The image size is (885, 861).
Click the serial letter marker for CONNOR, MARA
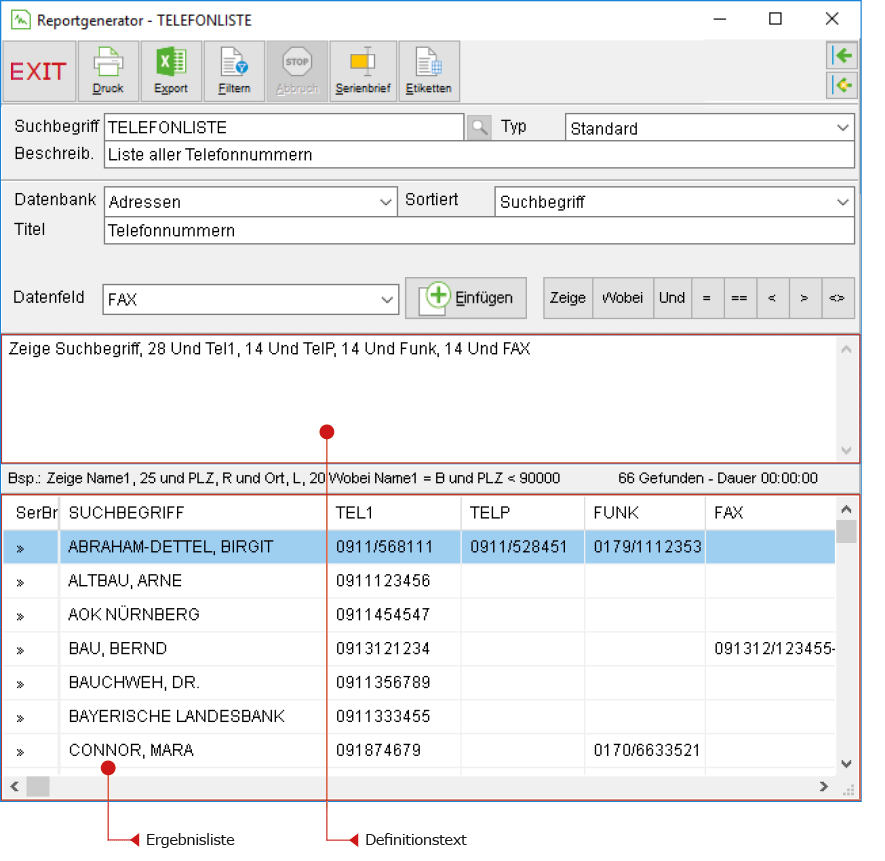click(x=20, y=751)
